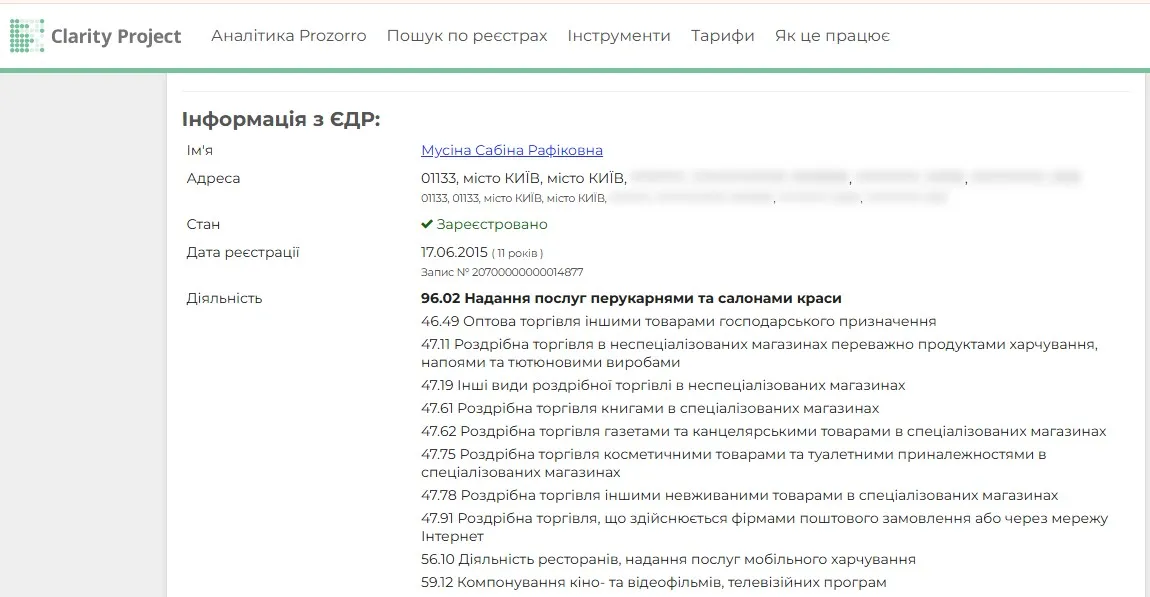The image size is (1150, 597).
Task: Open the Аналітика Prozorro menu
Action: (x=289, y=36)
